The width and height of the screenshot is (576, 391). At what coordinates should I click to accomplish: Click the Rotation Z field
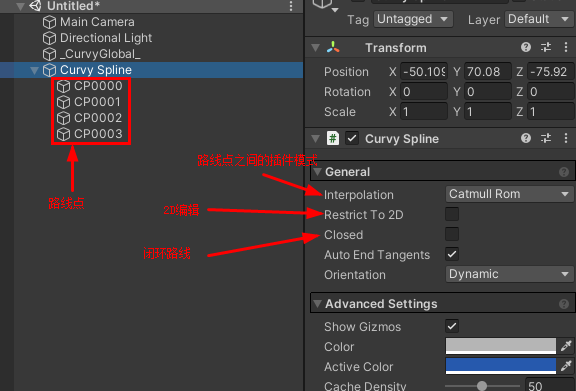click(x=551, y=92)
